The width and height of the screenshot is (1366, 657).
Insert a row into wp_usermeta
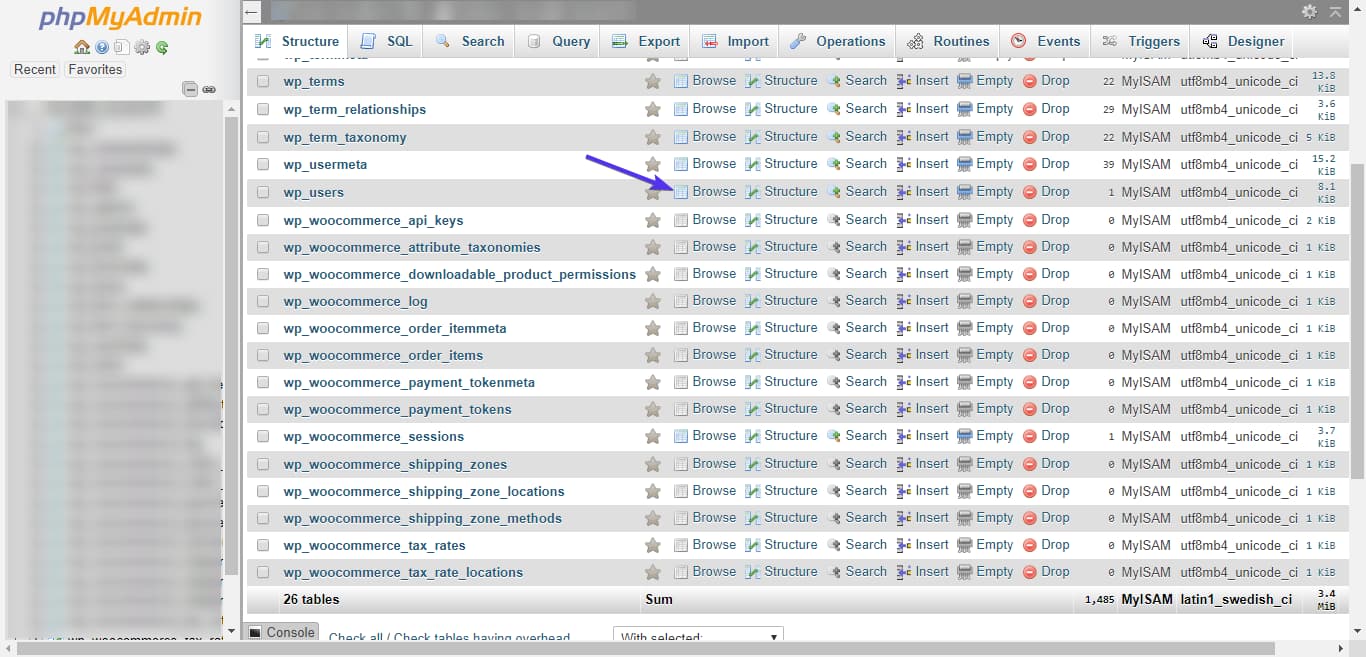[x=930, y=163]
